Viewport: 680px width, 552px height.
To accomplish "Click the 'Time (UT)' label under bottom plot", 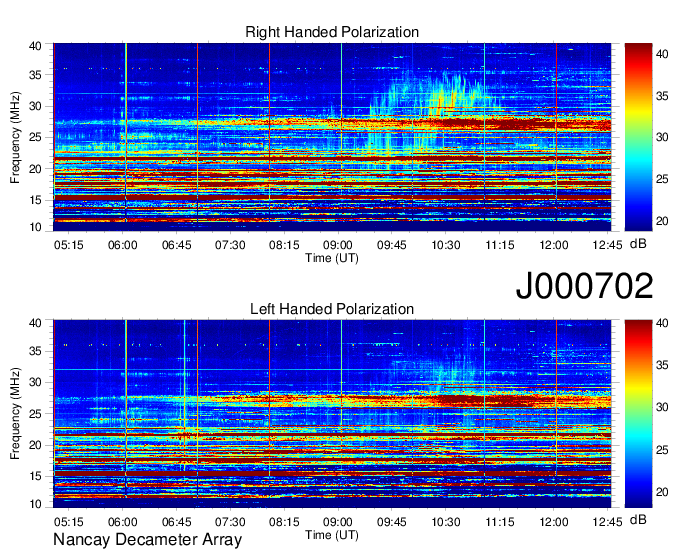I will click(x=332, y=535).
